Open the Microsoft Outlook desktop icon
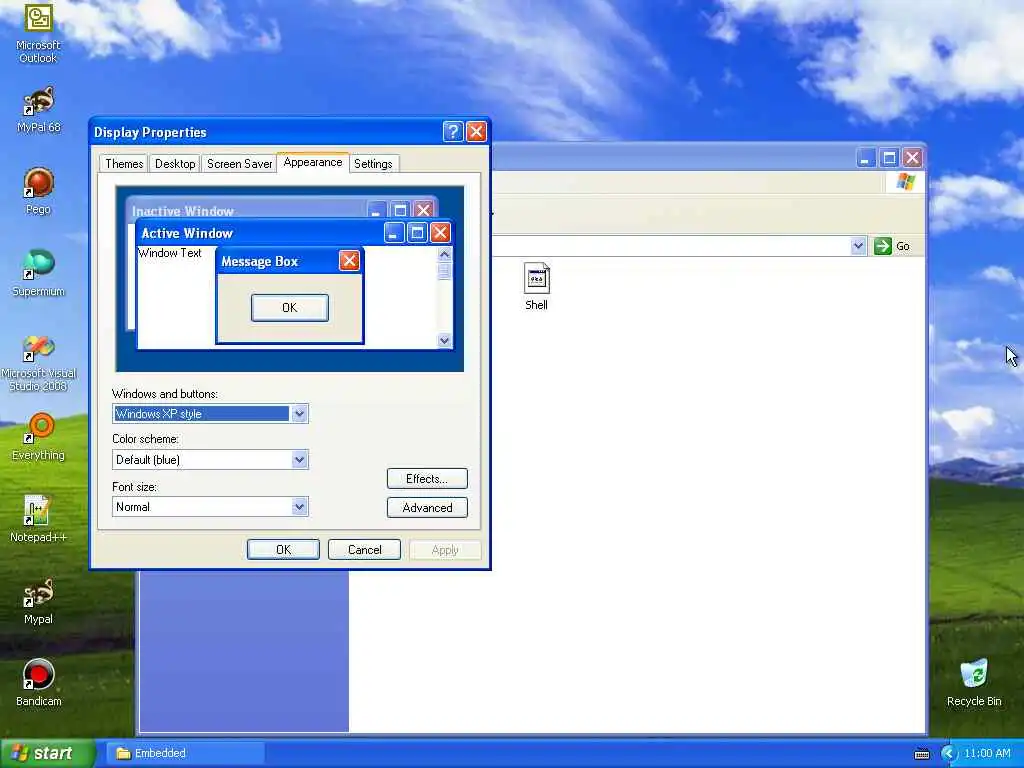 coord(38,33)
